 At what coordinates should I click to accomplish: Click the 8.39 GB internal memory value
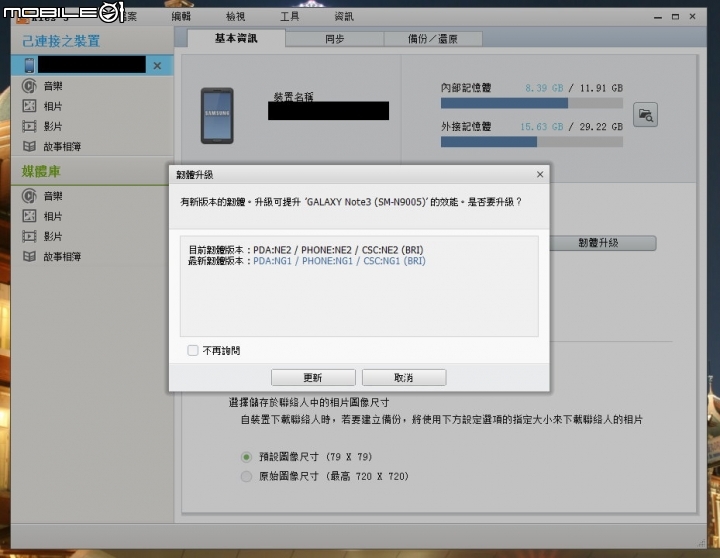pos(544,88)
